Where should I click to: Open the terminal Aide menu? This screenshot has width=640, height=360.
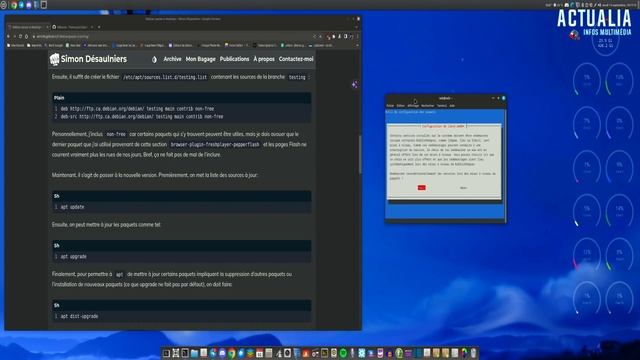point(452,106)
